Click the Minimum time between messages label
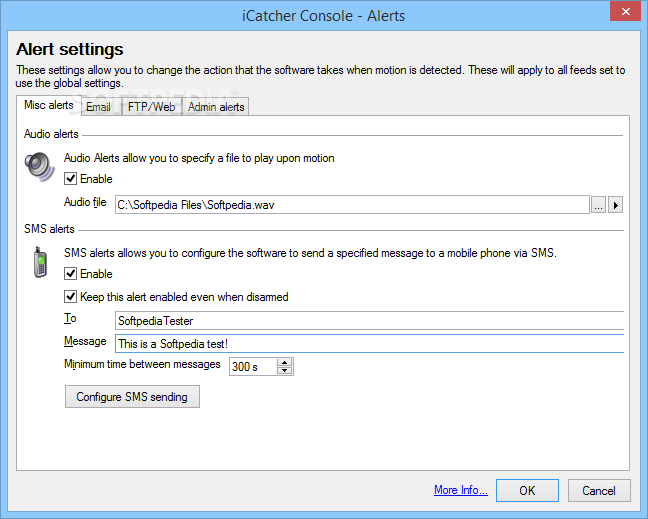648x519 pixels. 142,364
